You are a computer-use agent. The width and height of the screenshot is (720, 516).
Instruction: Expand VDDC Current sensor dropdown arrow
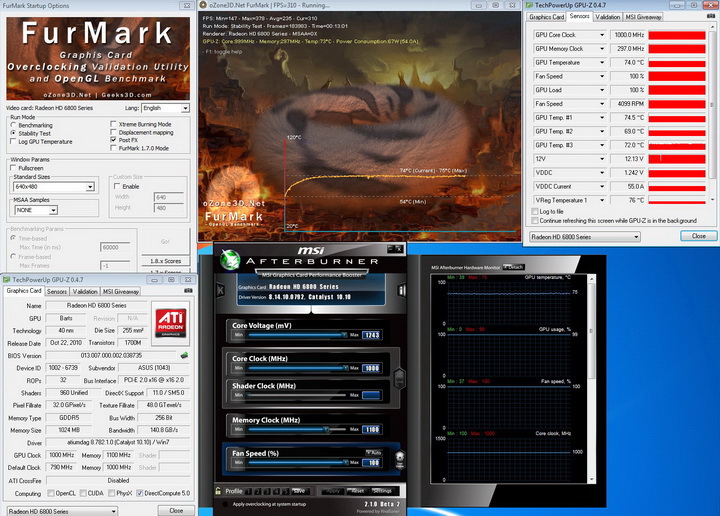pyautogui.click(x=602, y=186)
